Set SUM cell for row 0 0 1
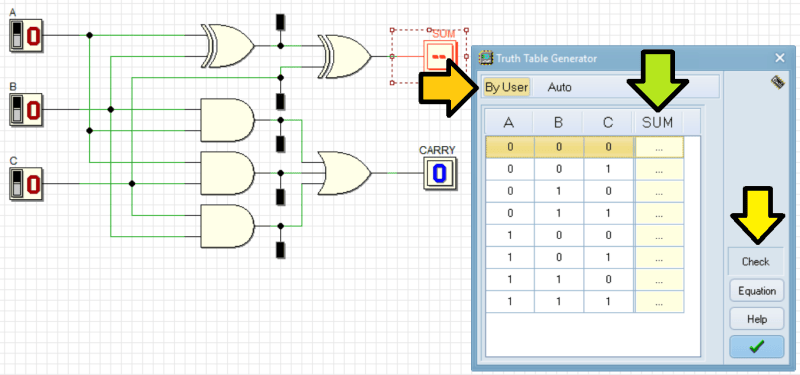 [659, 169]
